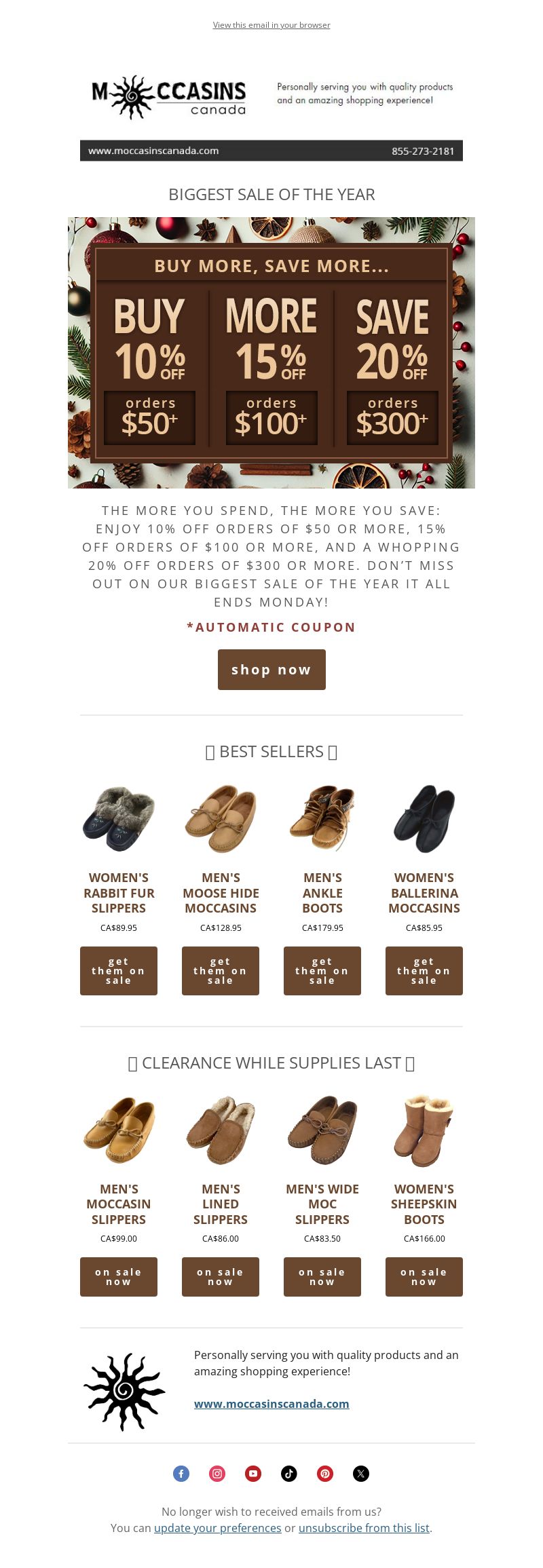Open the Men's Moose Hide Moccasins title

(x=221, y=893)
